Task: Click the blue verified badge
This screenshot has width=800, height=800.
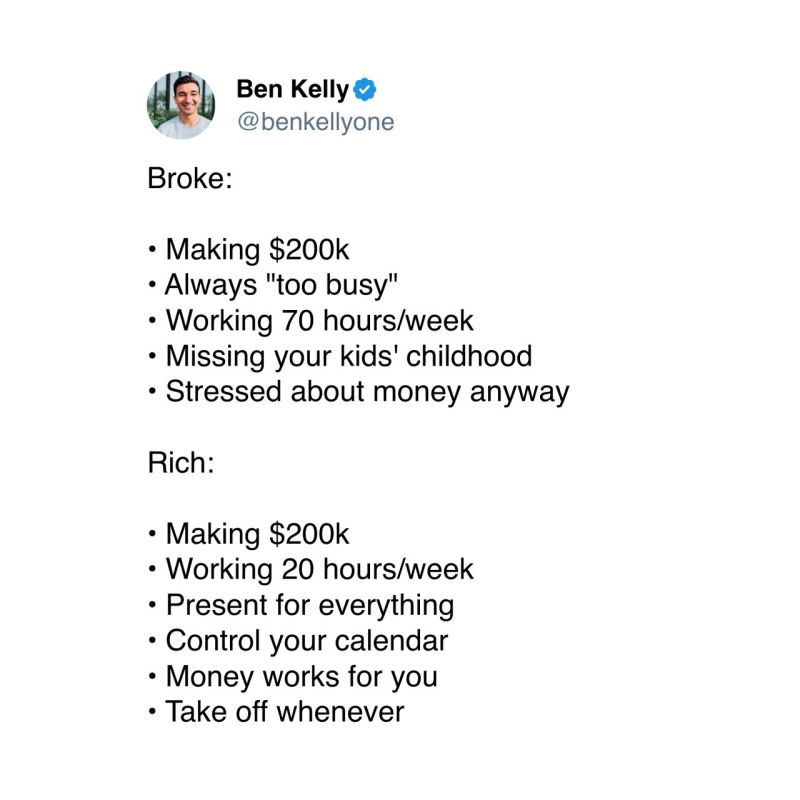Action: coord(365,90)
